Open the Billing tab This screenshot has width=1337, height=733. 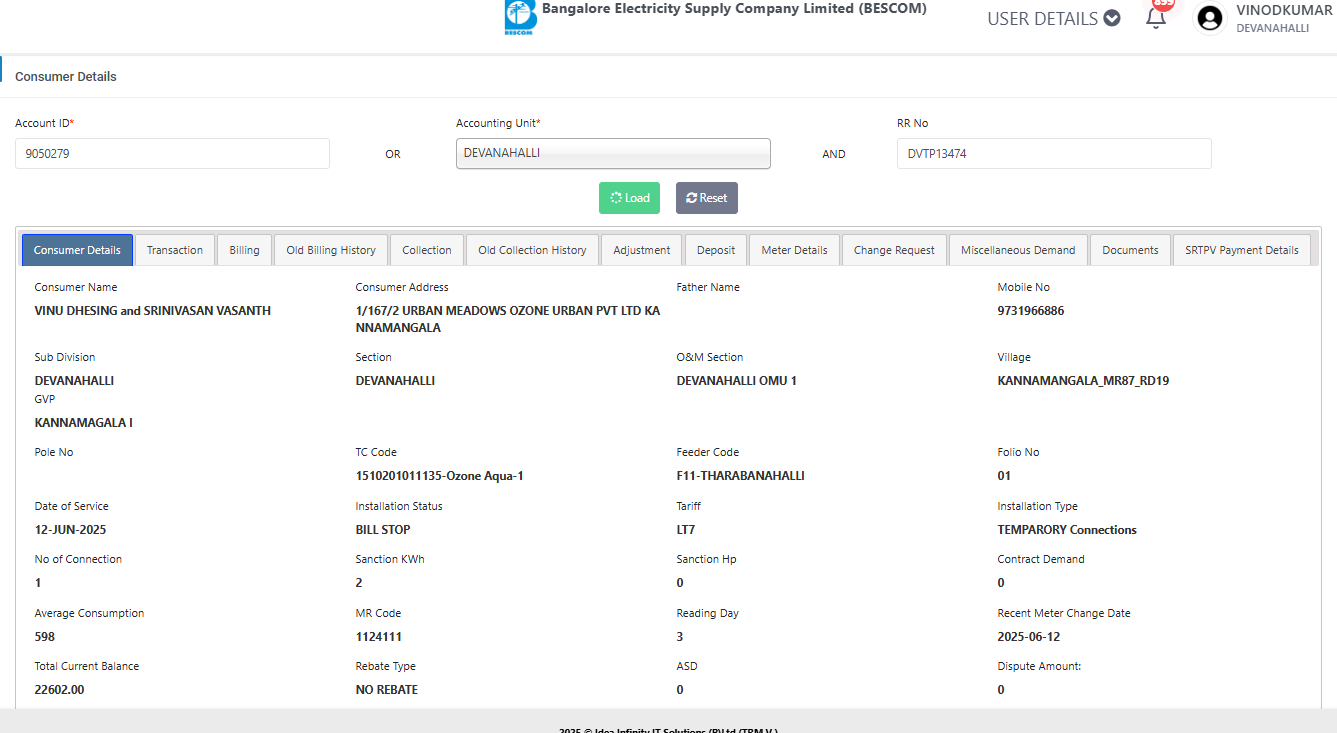tap(244, 250)
